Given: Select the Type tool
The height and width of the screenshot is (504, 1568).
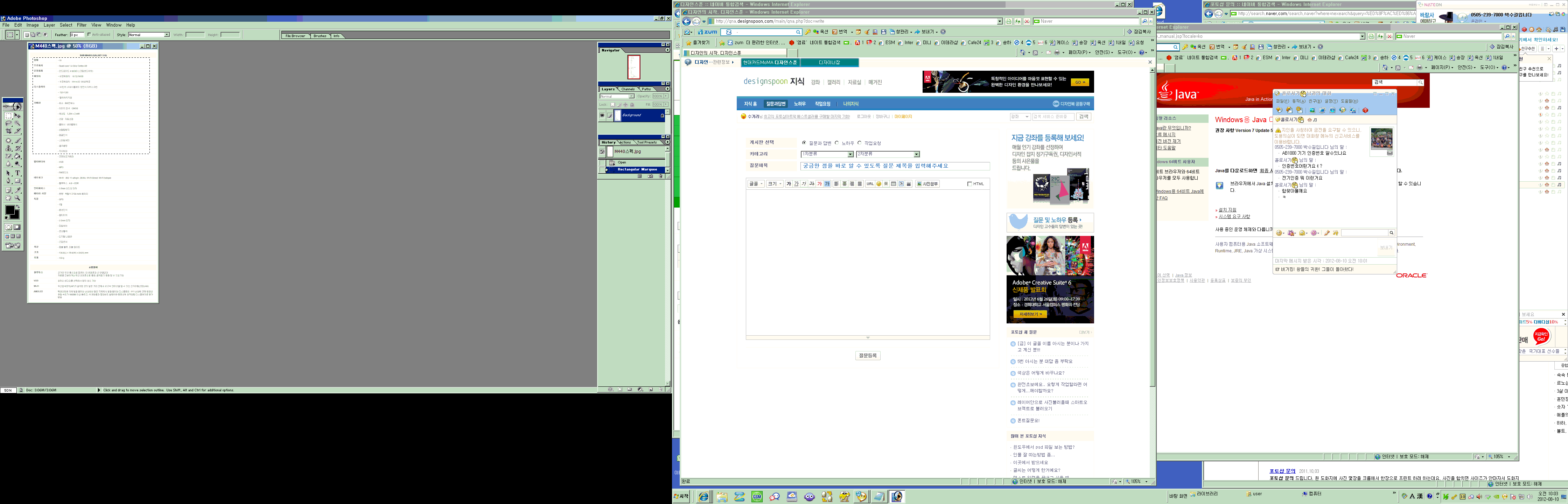Looking at the screenshot, I should [17, 174].
